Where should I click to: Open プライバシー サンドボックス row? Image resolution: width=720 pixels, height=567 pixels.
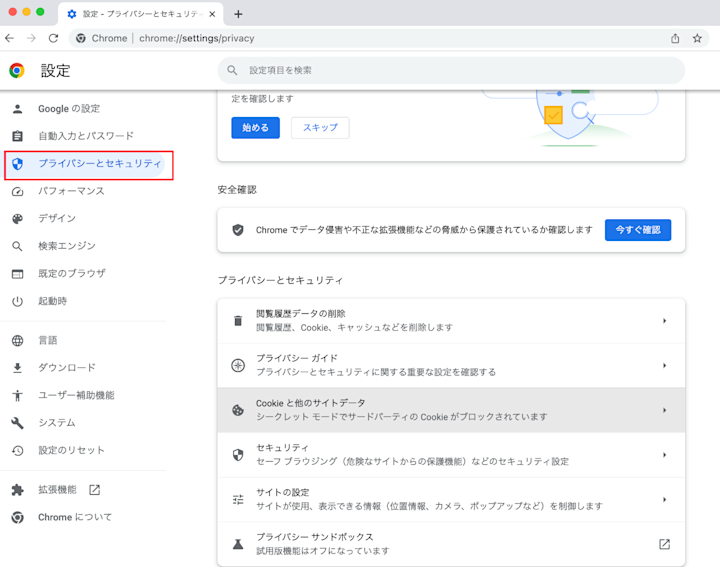coord(451,544)
